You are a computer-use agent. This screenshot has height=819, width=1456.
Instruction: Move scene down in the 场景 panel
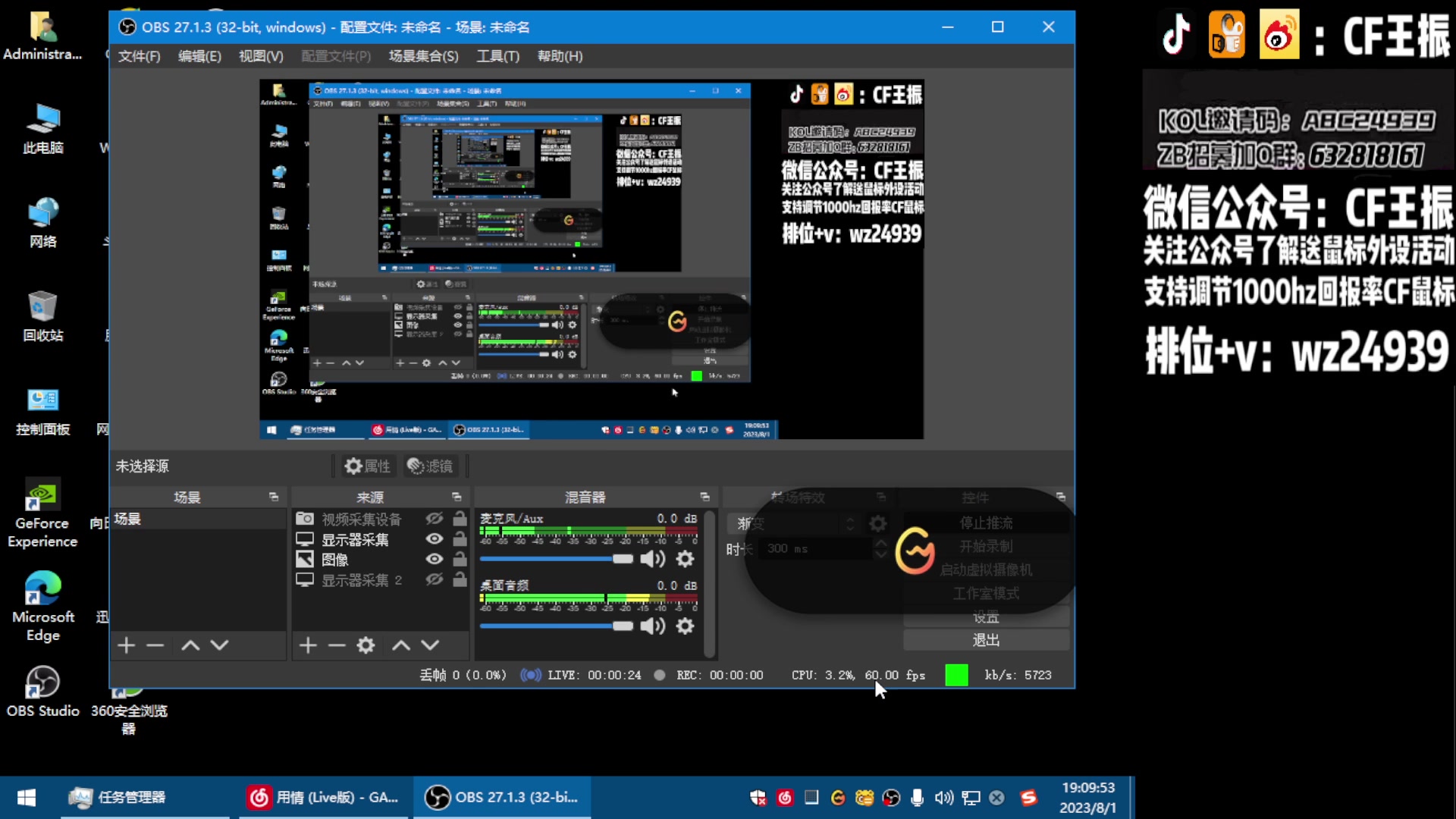[220, 645]
